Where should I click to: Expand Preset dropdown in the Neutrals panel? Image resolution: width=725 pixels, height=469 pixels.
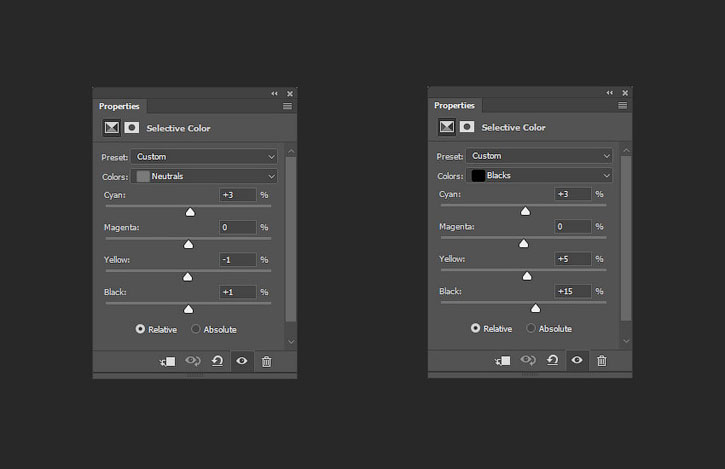point(205,157)
